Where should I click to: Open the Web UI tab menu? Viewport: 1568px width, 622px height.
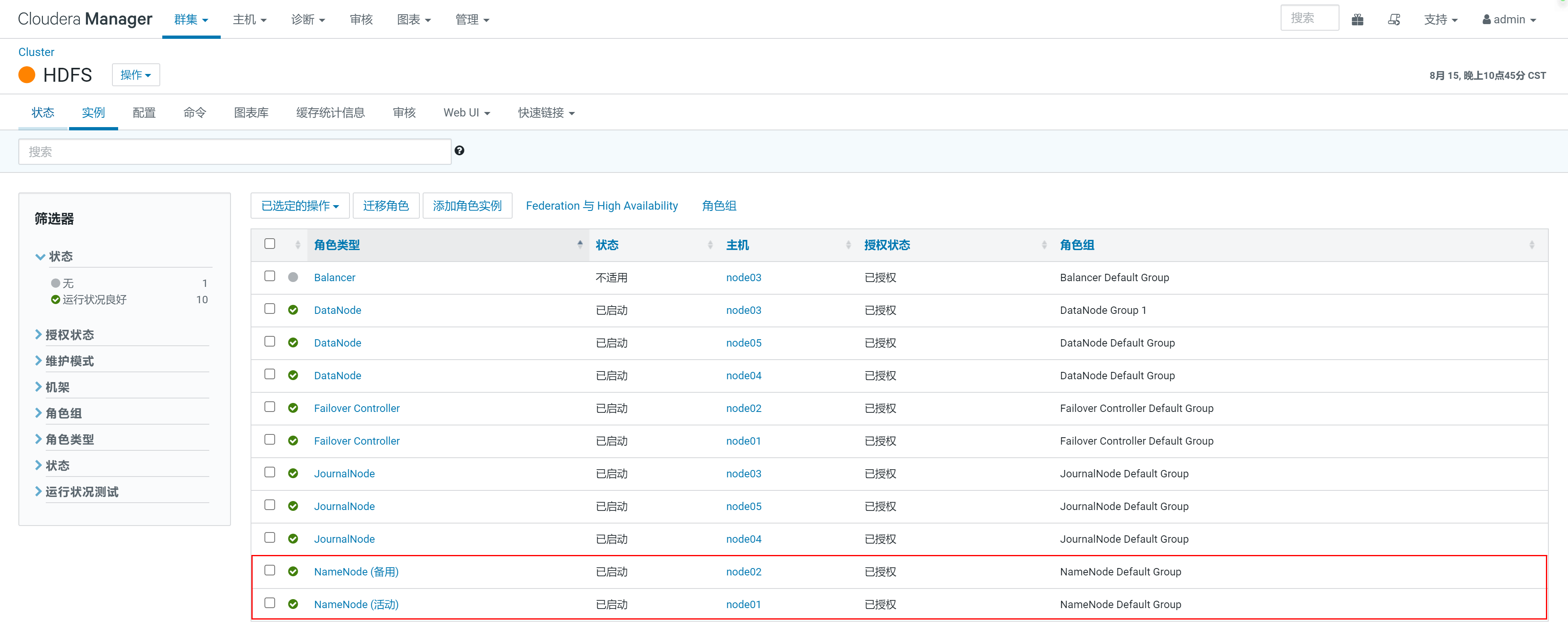tap(467, 113)
